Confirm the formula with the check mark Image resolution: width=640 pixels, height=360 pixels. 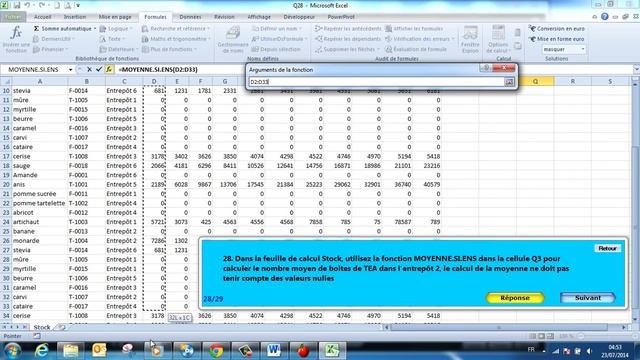[98, 70]
